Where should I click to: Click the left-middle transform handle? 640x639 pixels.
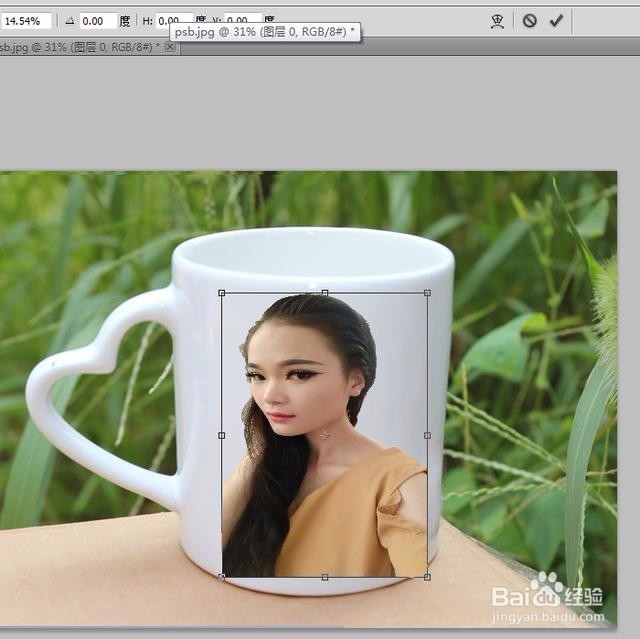point(222,435)
